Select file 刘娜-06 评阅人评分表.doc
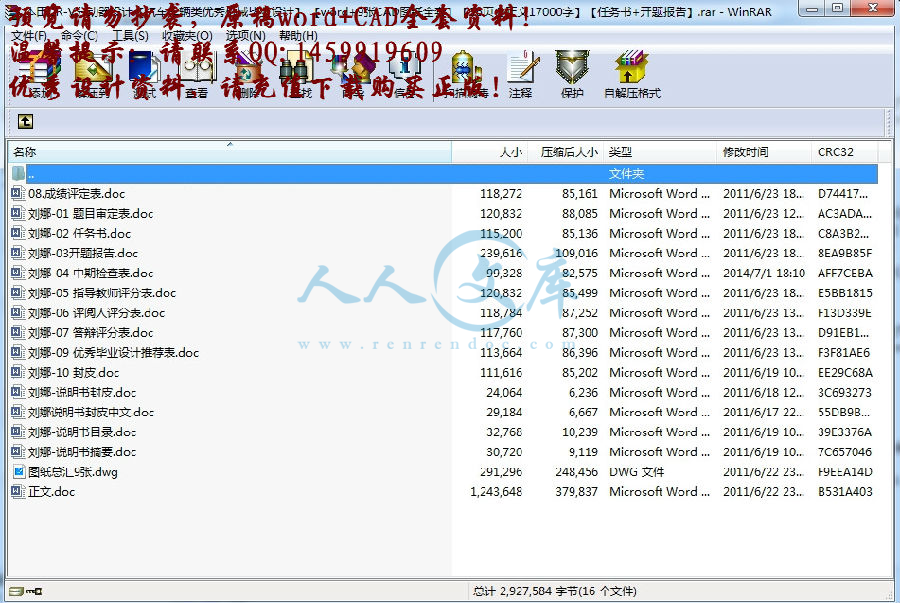 (x=443, y=313)
